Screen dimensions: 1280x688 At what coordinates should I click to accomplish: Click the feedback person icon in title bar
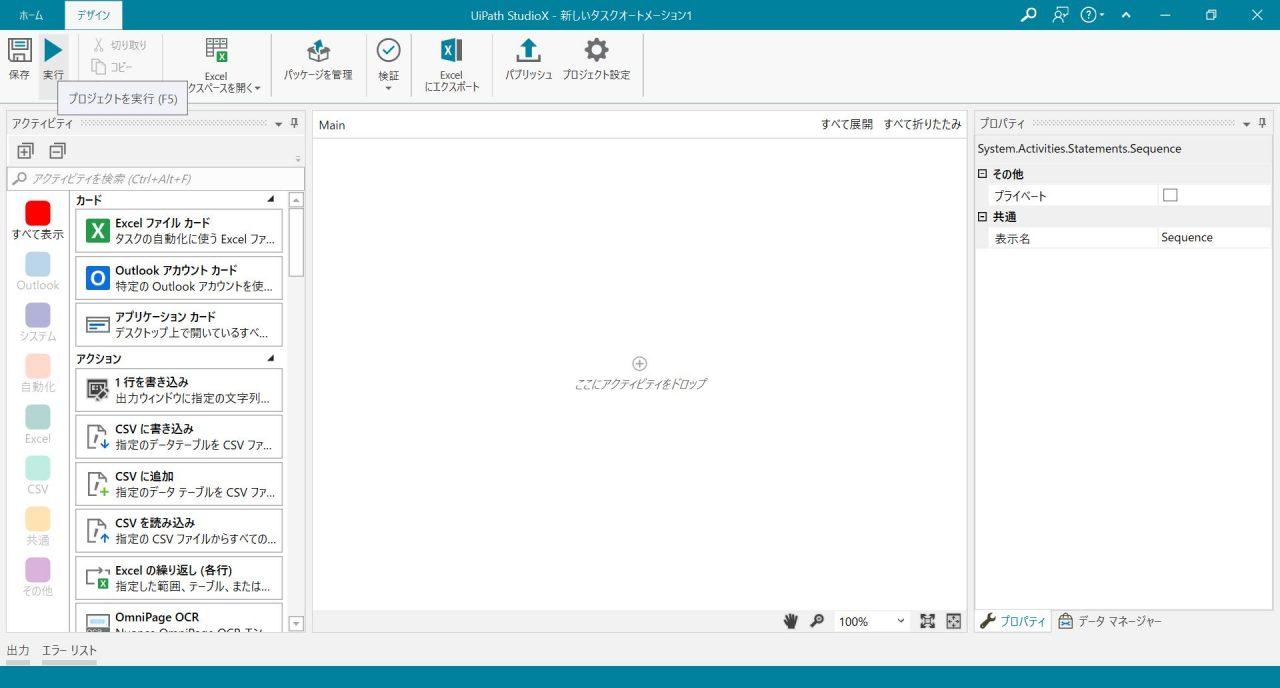(1060, 15)
